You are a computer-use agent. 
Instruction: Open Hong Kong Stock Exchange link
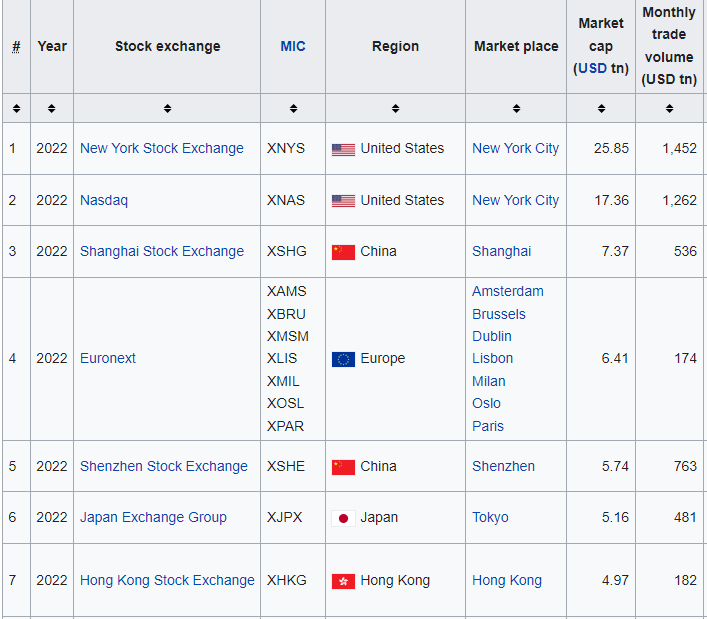[167, 580]
